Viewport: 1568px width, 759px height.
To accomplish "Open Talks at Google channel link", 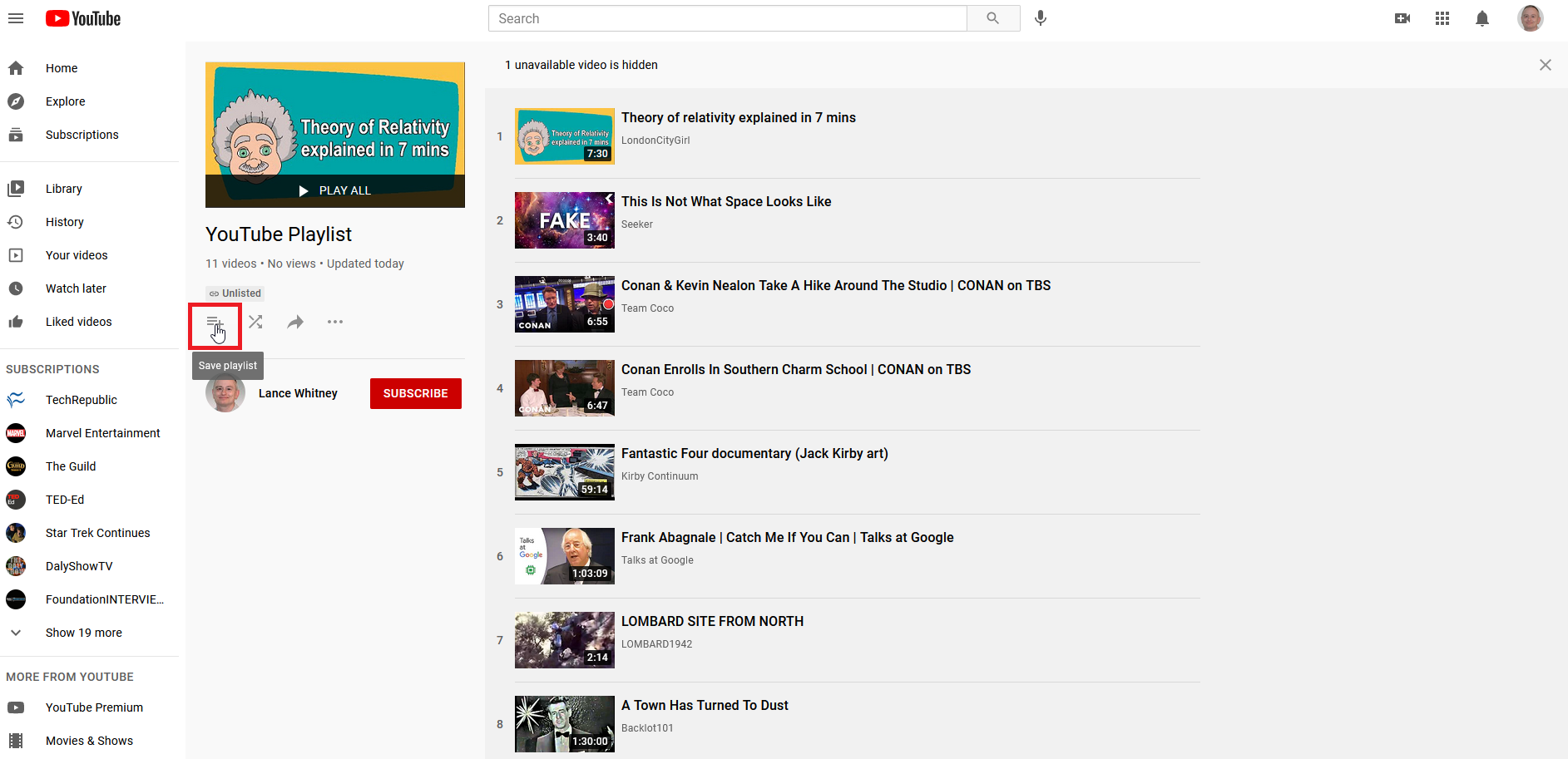I will [657, 560].
